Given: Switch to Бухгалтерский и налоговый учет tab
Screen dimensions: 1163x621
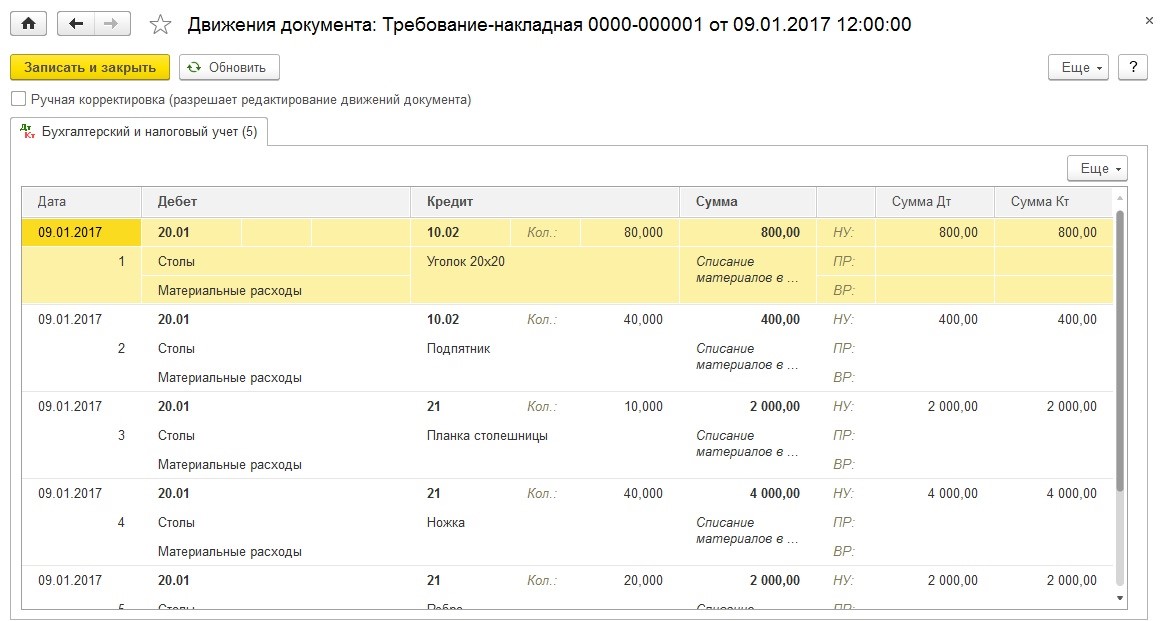Looking at the screenshot, I should click(x=139, y=132).
